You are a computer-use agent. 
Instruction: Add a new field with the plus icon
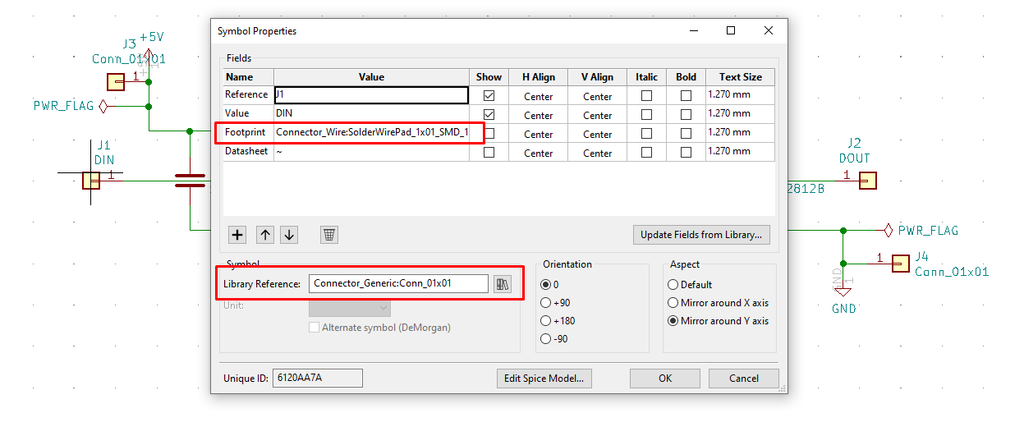point(238,235)
